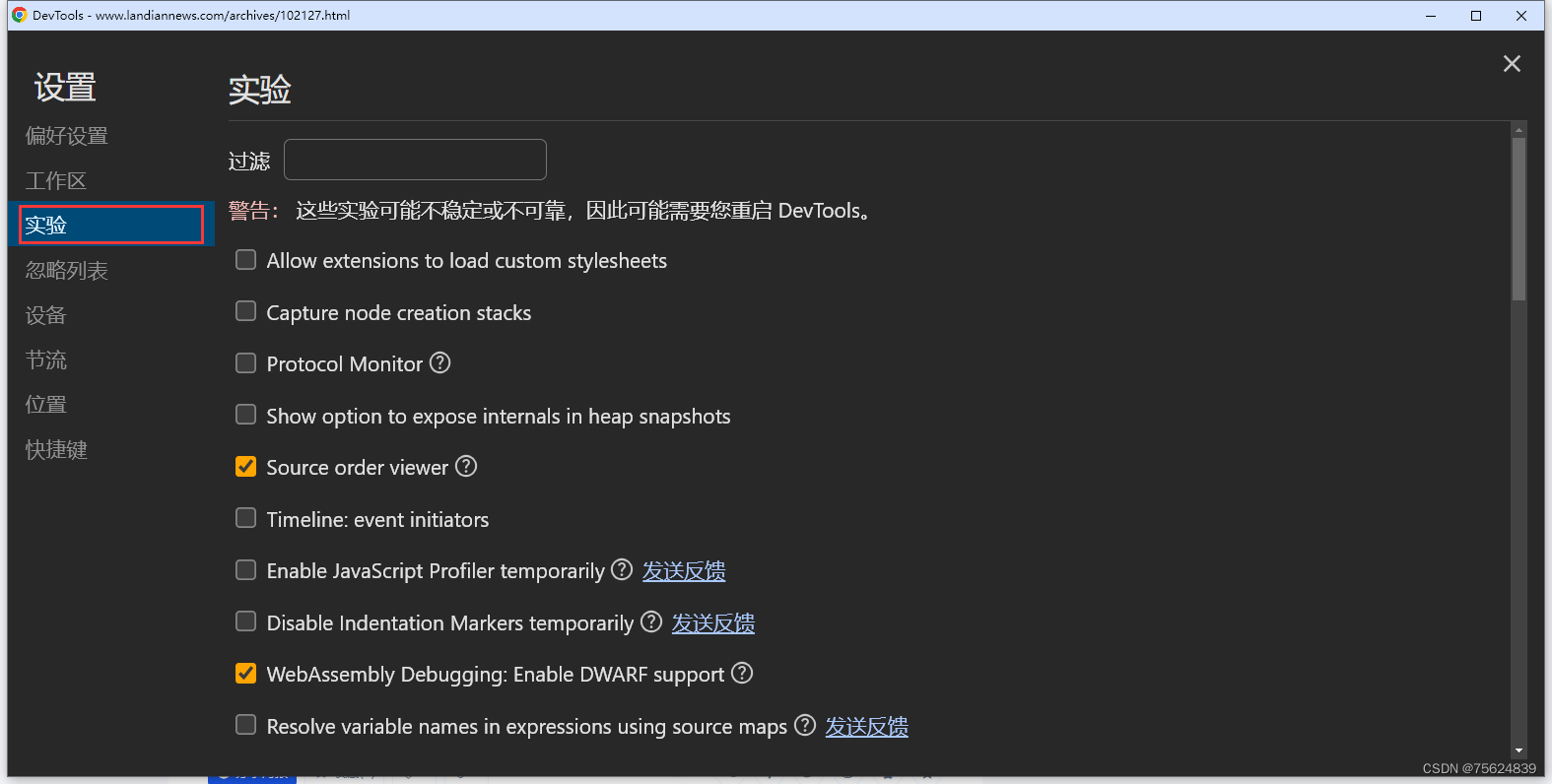Open the 偏好设置 settings tab

pyautogui.click(x=111, y=136)
